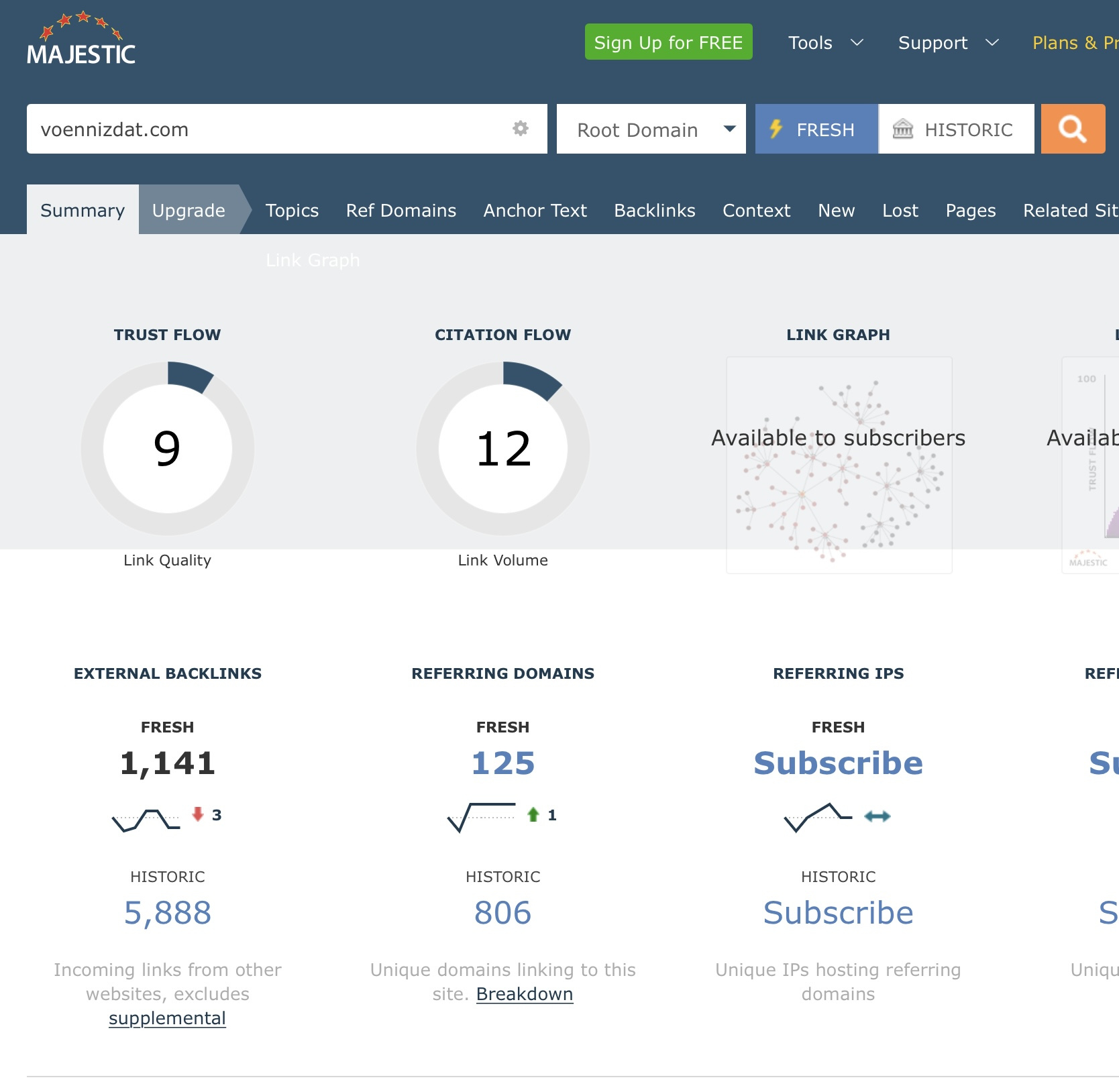Open the Context tab
Viewport: 1119px width, 1092px height.
pos(757,210)
